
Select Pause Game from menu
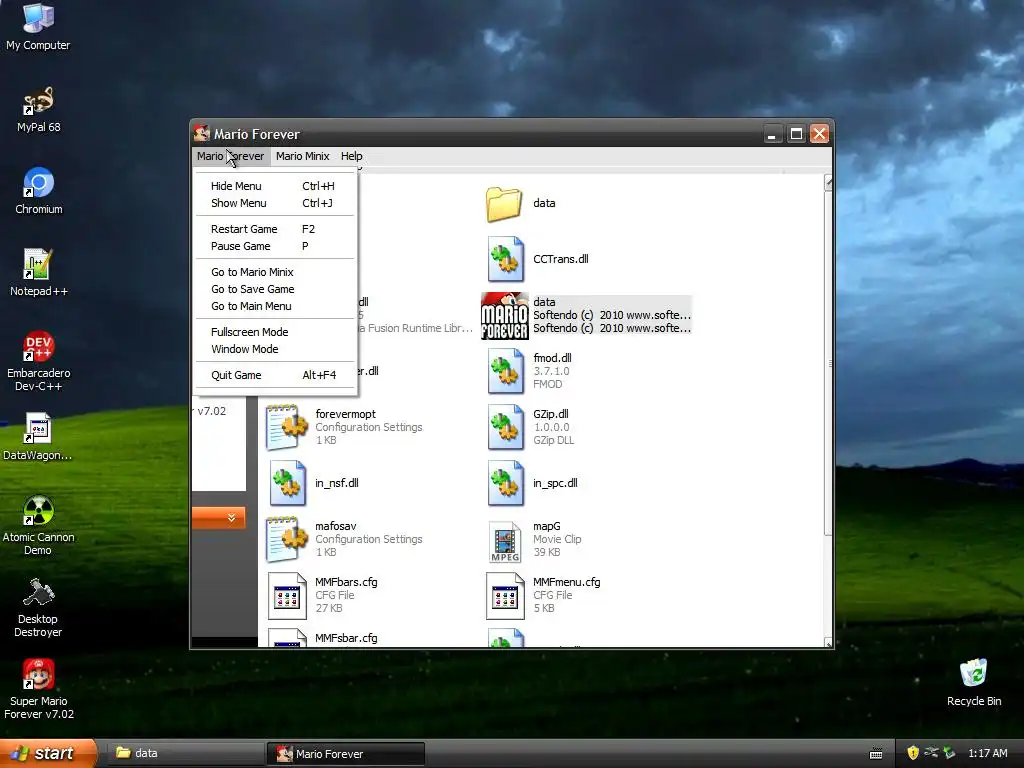pyautogui.click(x=274, y=246)
